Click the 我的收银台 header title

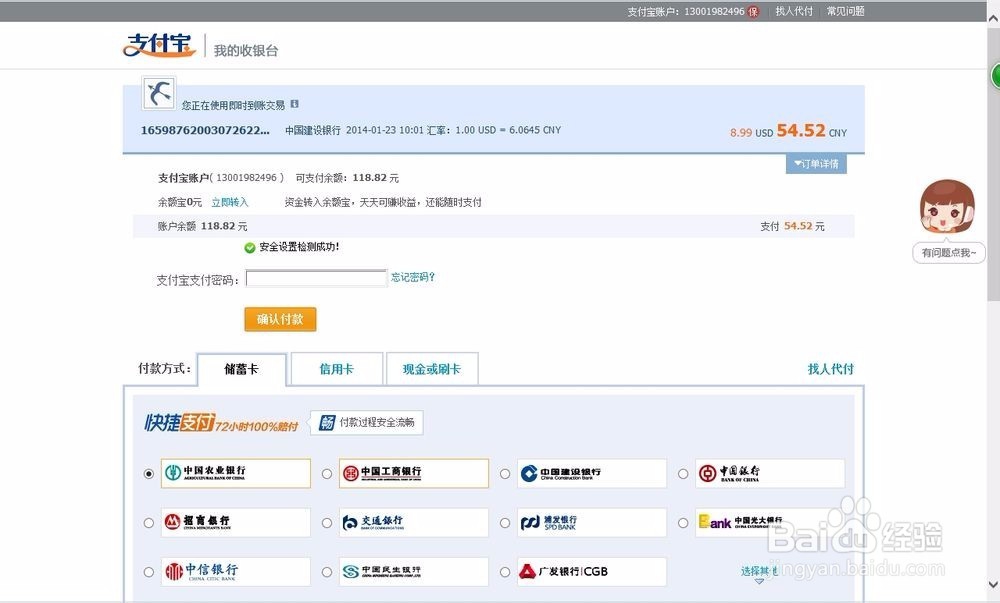[246, 50]
